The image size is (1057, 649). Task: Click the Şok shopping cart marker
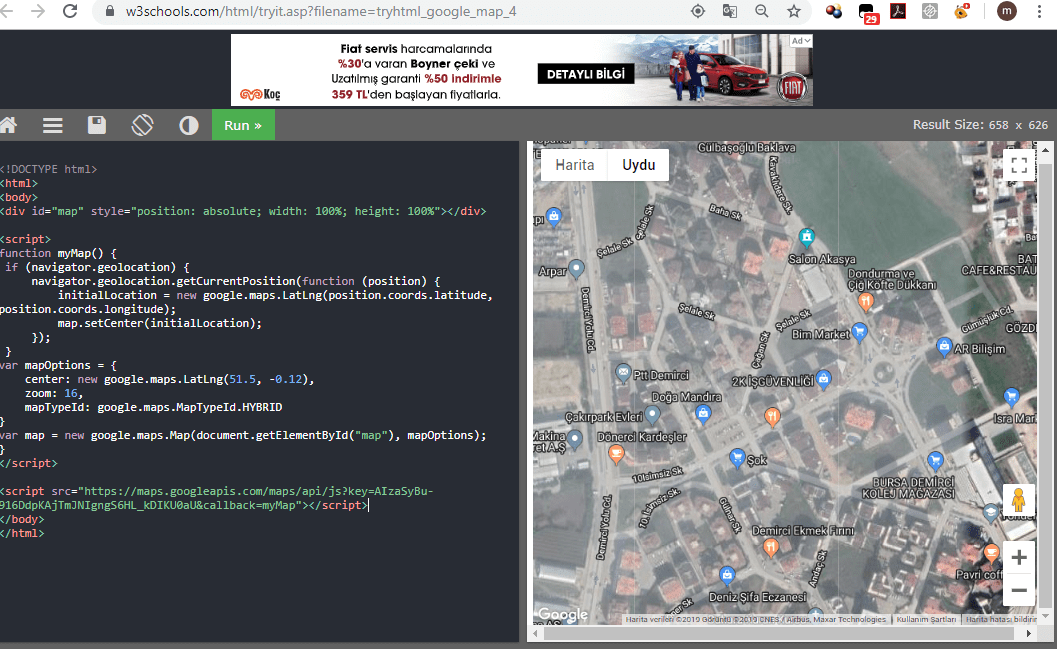coord(737,458)
